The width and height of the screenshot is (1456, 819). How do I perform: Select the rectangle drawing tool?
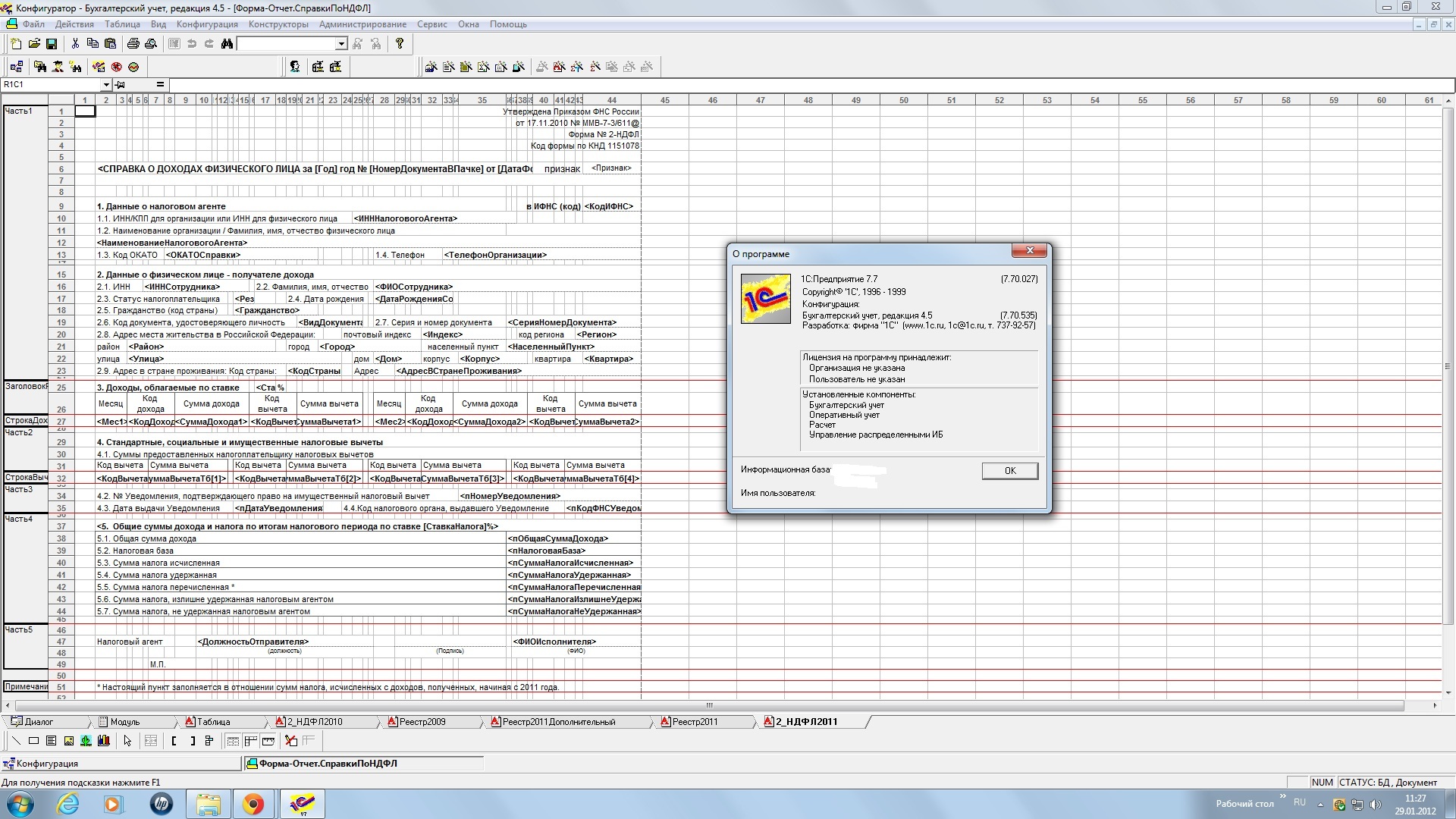(33, 741)
